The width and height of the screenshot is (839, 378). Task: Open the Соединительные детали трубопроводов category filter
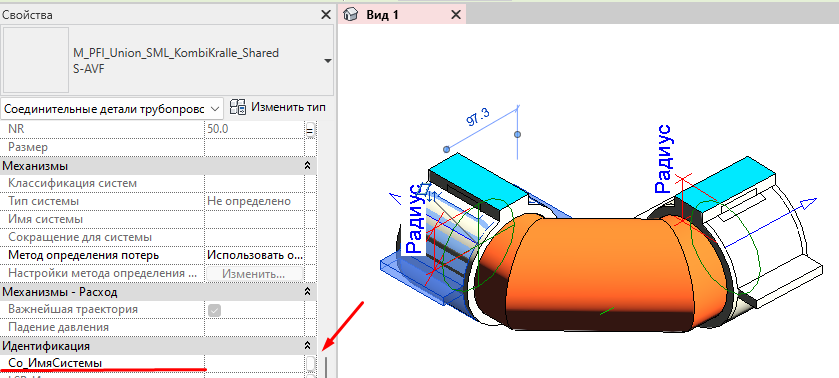click(x=111, y=109)
